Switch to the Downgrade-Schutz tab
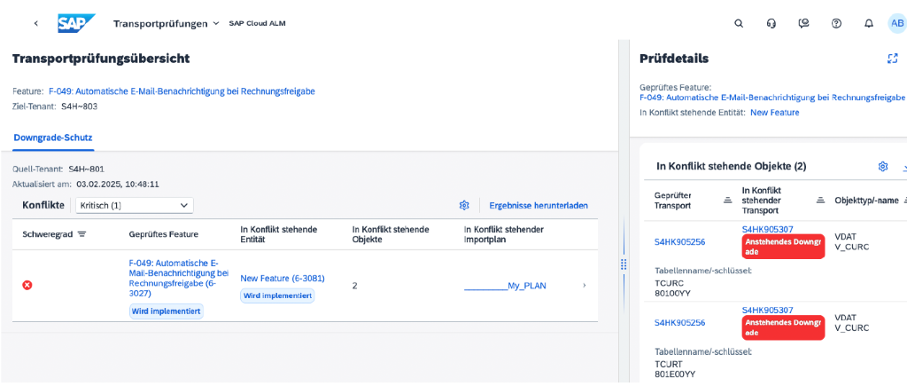908x386 pixels. 53,138
